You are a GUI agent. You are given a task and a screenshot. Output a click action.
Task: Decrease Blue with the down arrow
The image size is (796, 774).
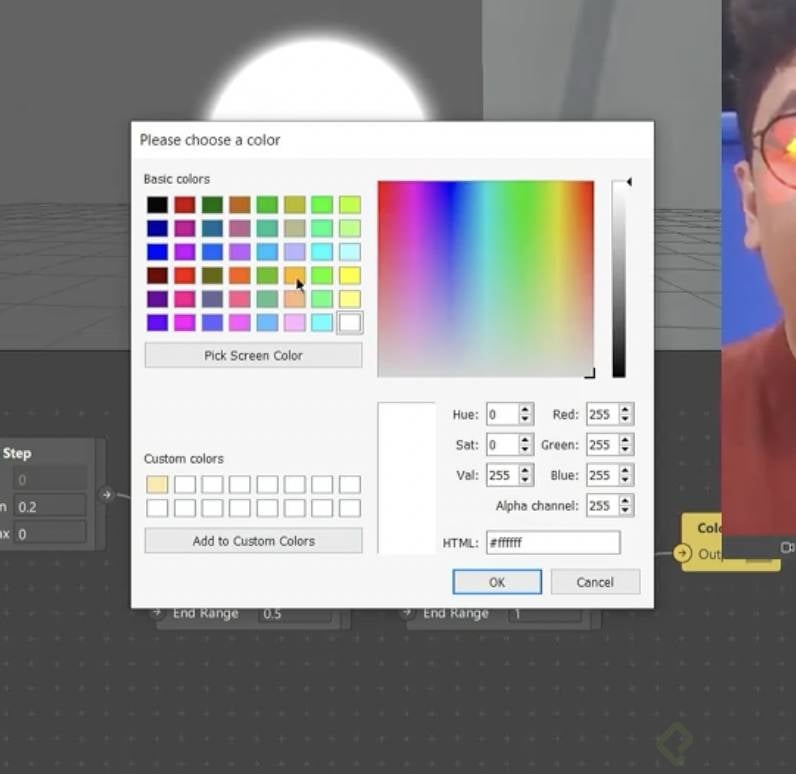pyautogui.click(x=625, y=481)
